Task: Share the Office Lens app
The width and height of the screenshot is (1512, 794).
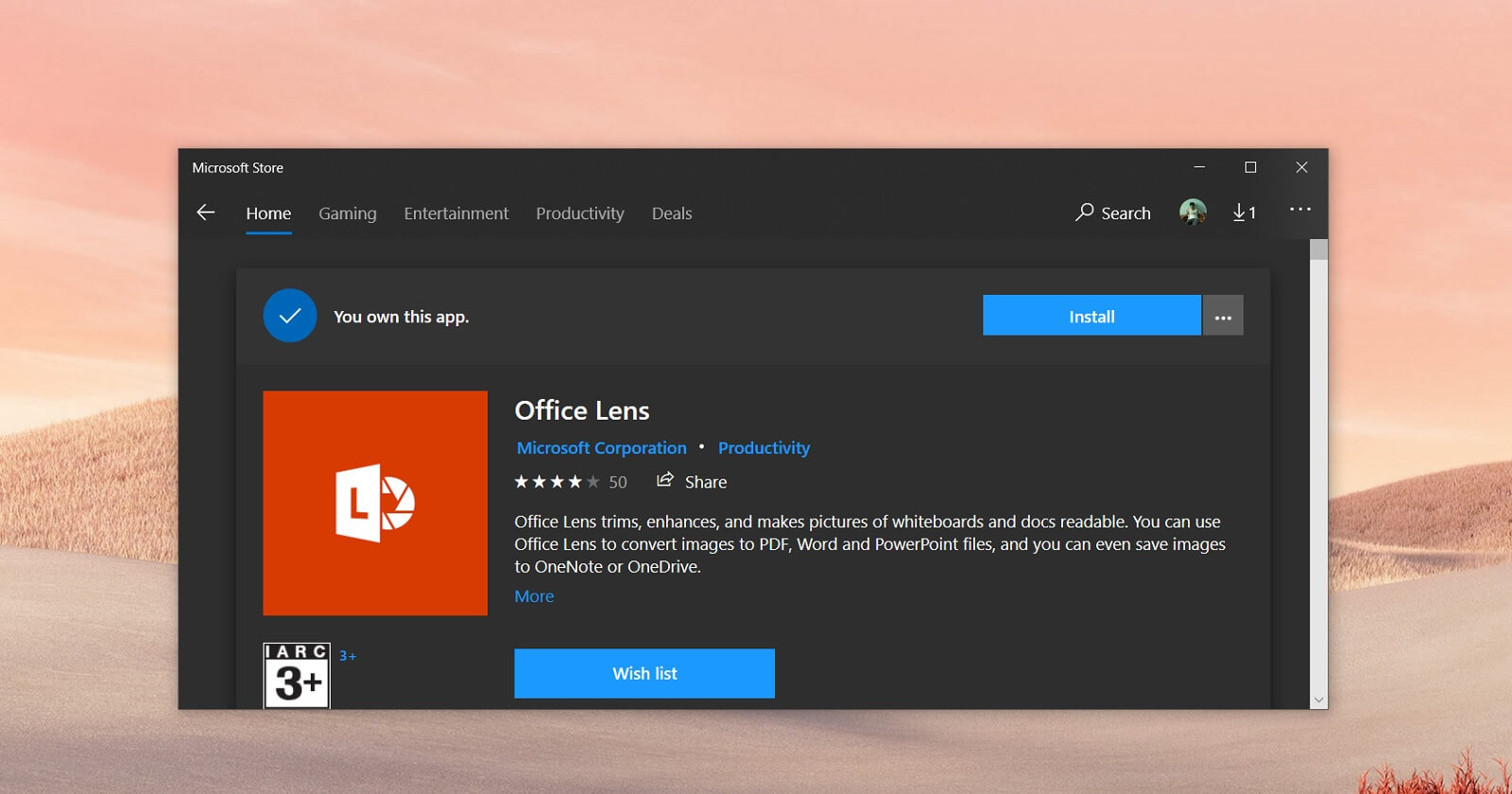Action: tap(692, 481)
